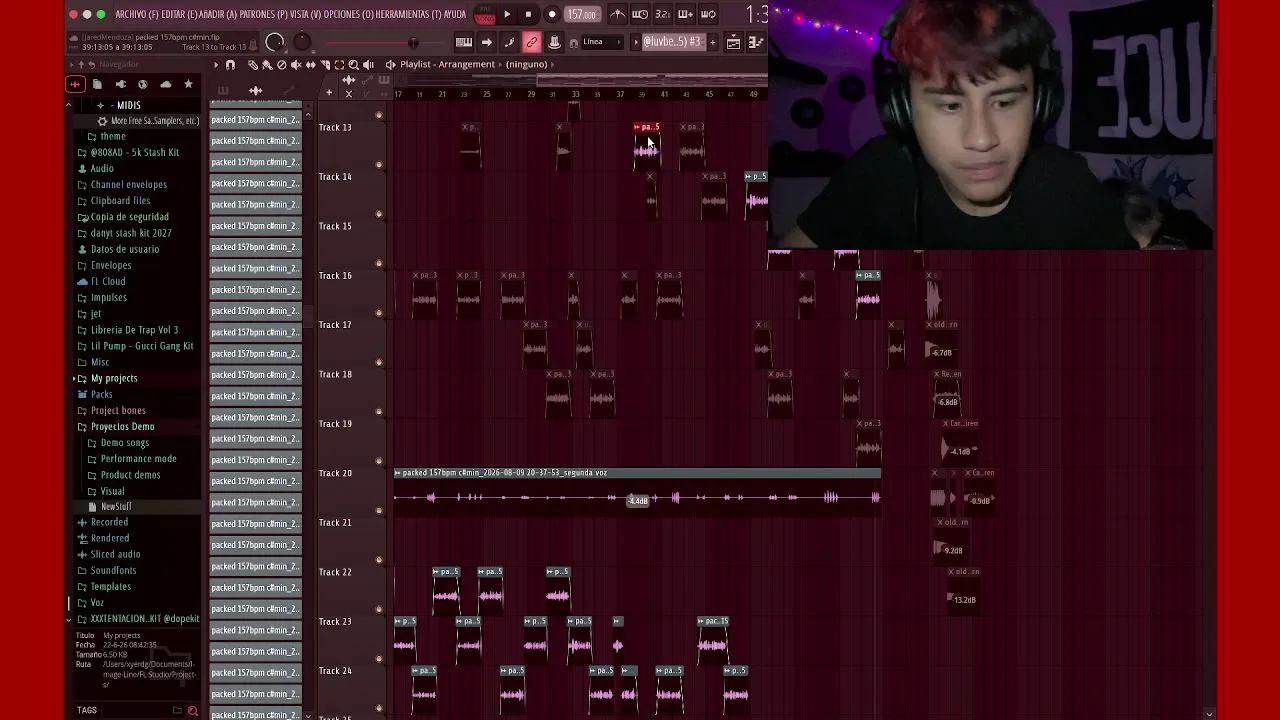
Task: Start playback with the Play button
Action: [x=507, y=14]
